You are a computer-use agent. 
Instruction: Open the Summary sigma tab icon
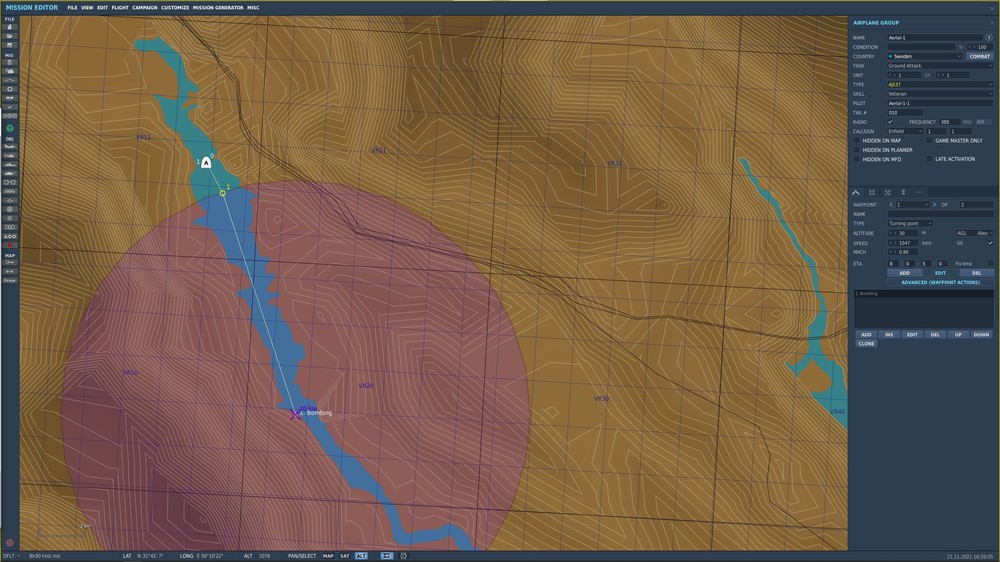click(x=904, y=192)
